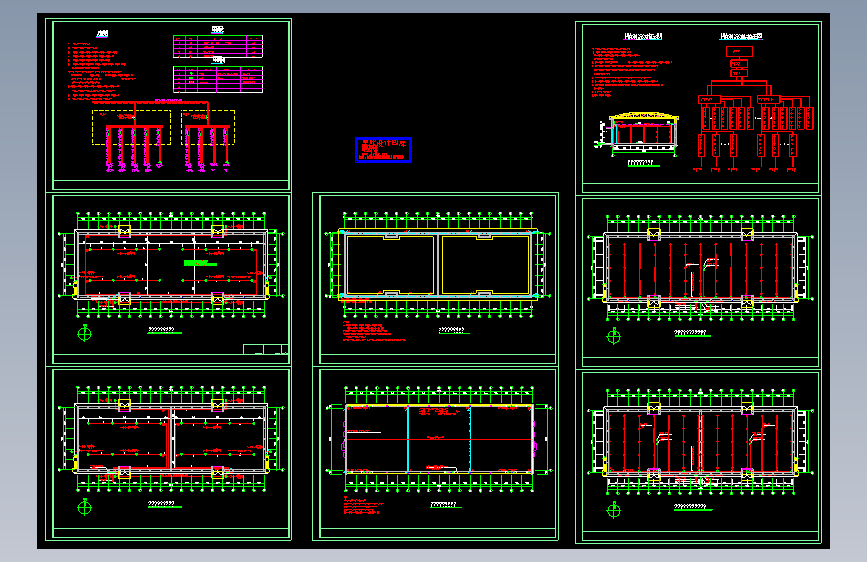The height and width of the screenshot is (562, 867).
Task: Select the red notes block in top-left sheet
Action: [102, 71]
